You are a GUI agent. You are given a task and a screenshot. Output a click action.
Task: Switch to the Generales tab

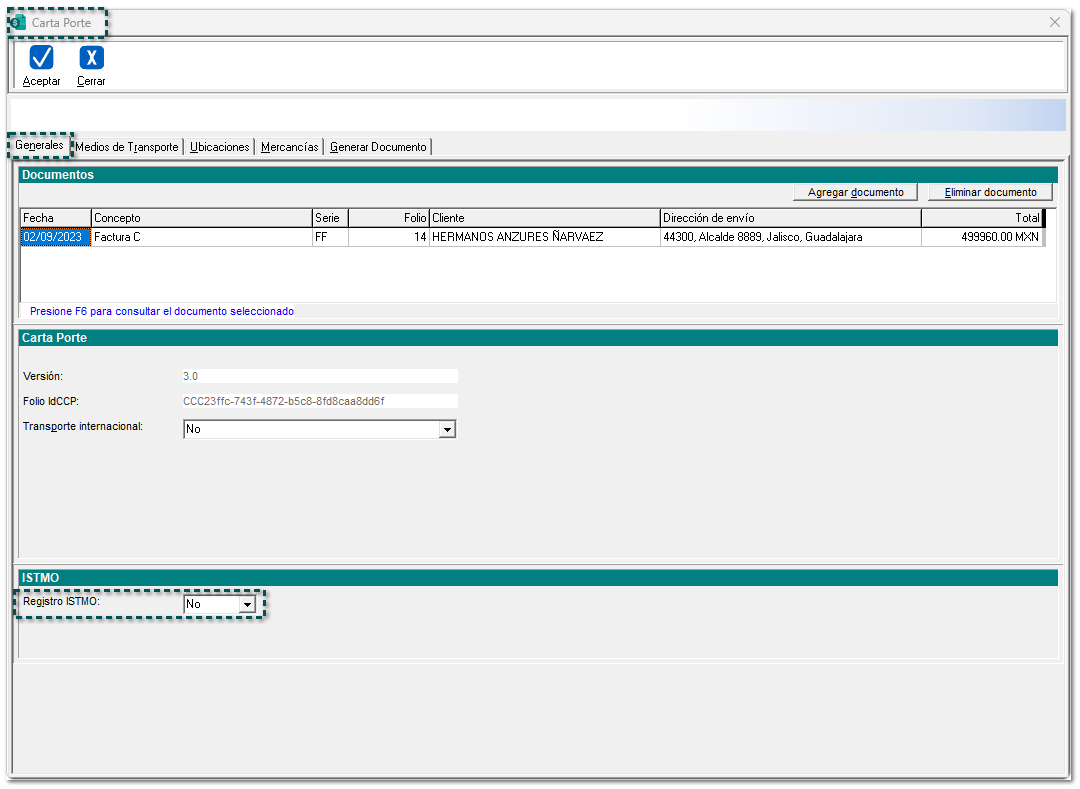39,145
